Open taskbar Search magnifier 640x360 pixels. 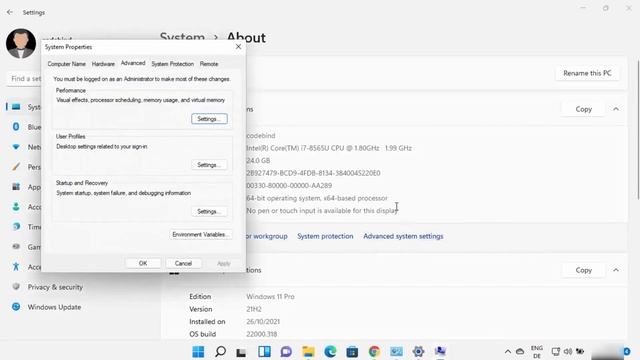(220, 351)
